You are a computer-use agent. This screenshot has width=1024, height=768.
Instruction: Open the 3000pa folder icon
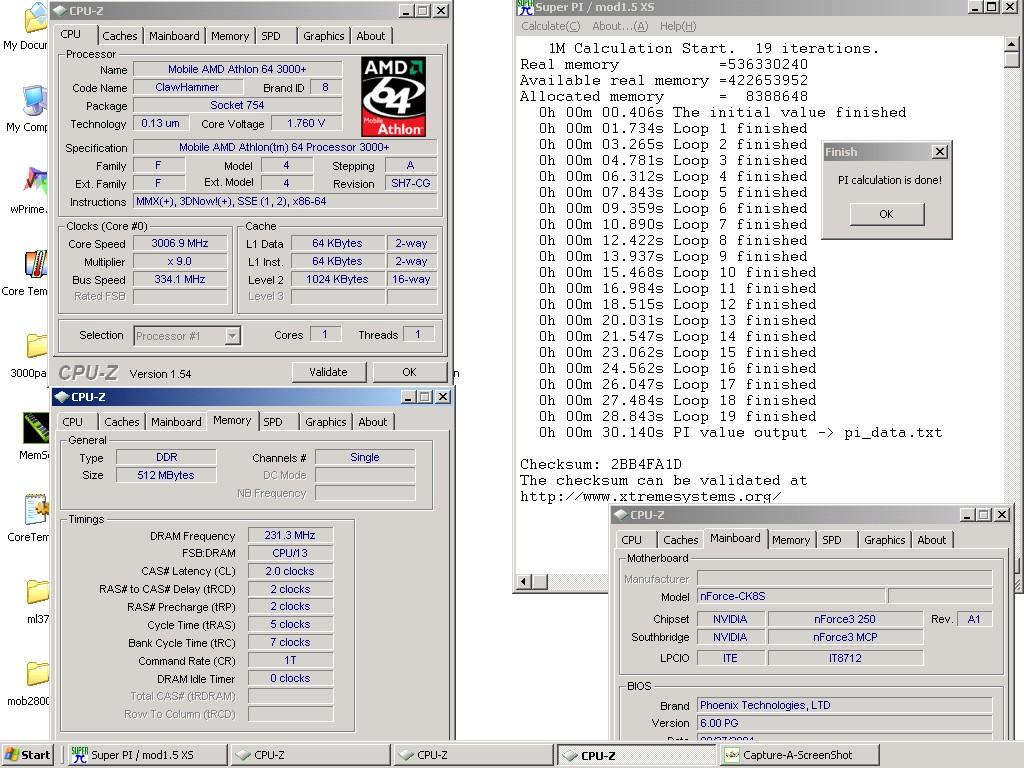(x=37, y=345)
